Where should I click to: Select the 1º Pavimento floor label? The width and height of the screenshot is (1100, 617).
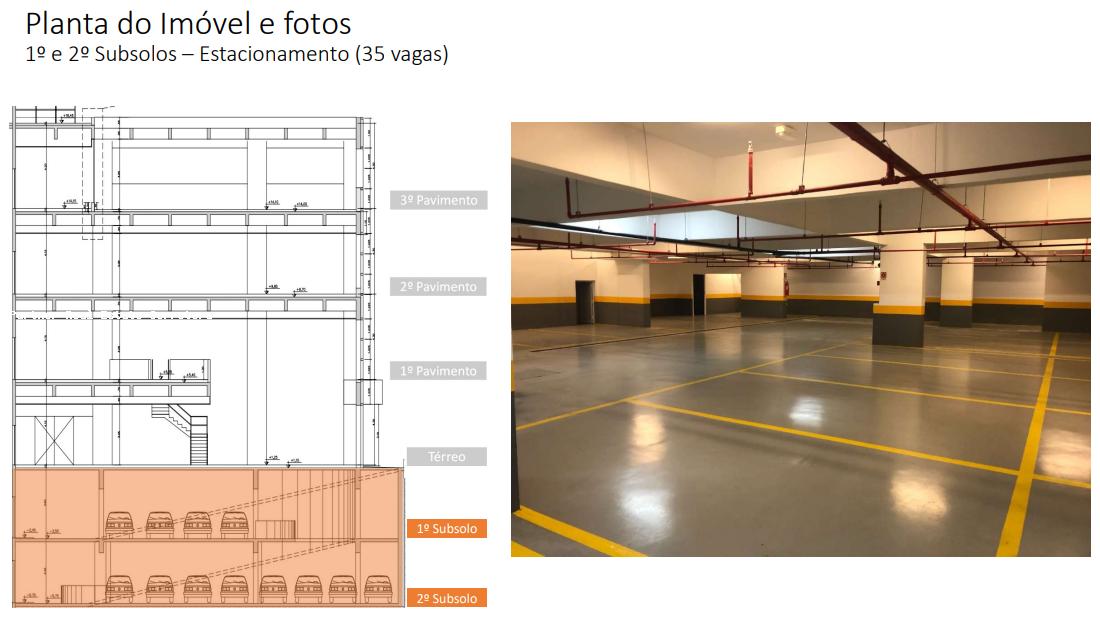[438, 371]
